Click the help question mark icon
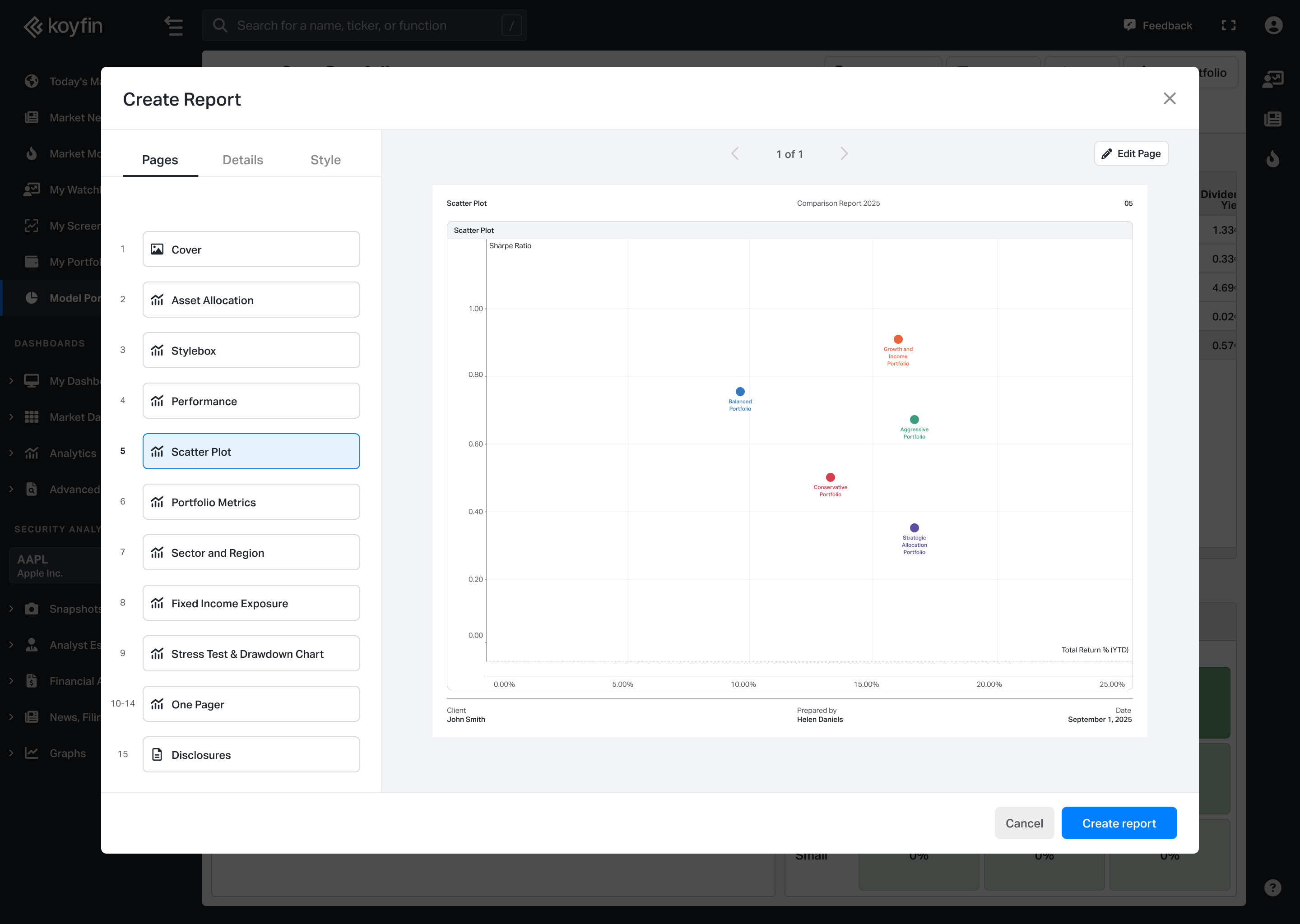 pyautogui.click(x=1272, y=887)
